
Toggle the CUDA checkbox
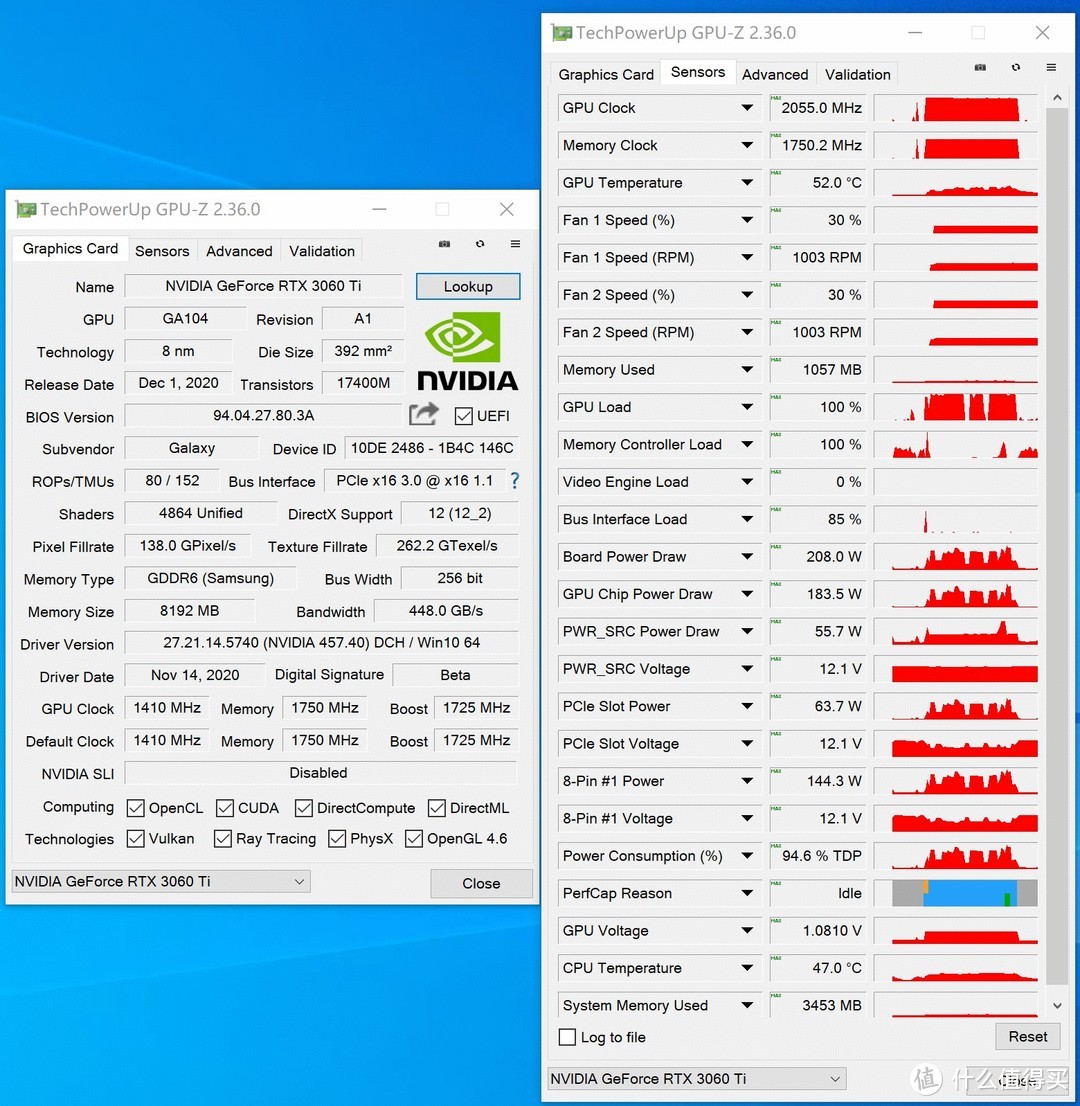[x=225, y=808]
